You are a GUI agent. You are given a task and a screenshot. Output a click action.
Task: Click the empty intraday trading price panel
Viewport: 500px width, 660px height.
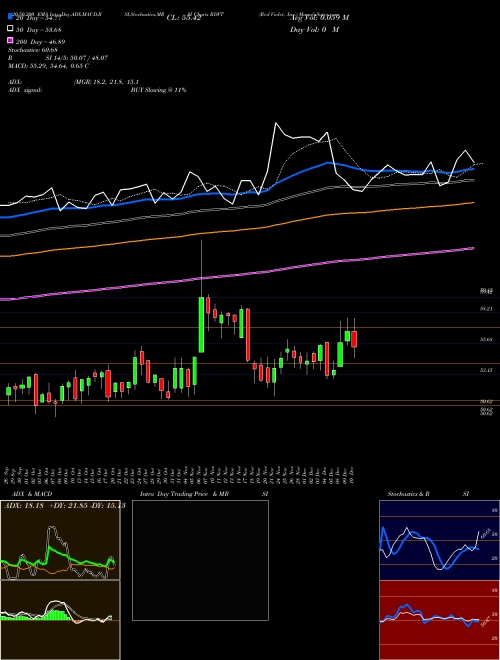click(x=200, y=560)
